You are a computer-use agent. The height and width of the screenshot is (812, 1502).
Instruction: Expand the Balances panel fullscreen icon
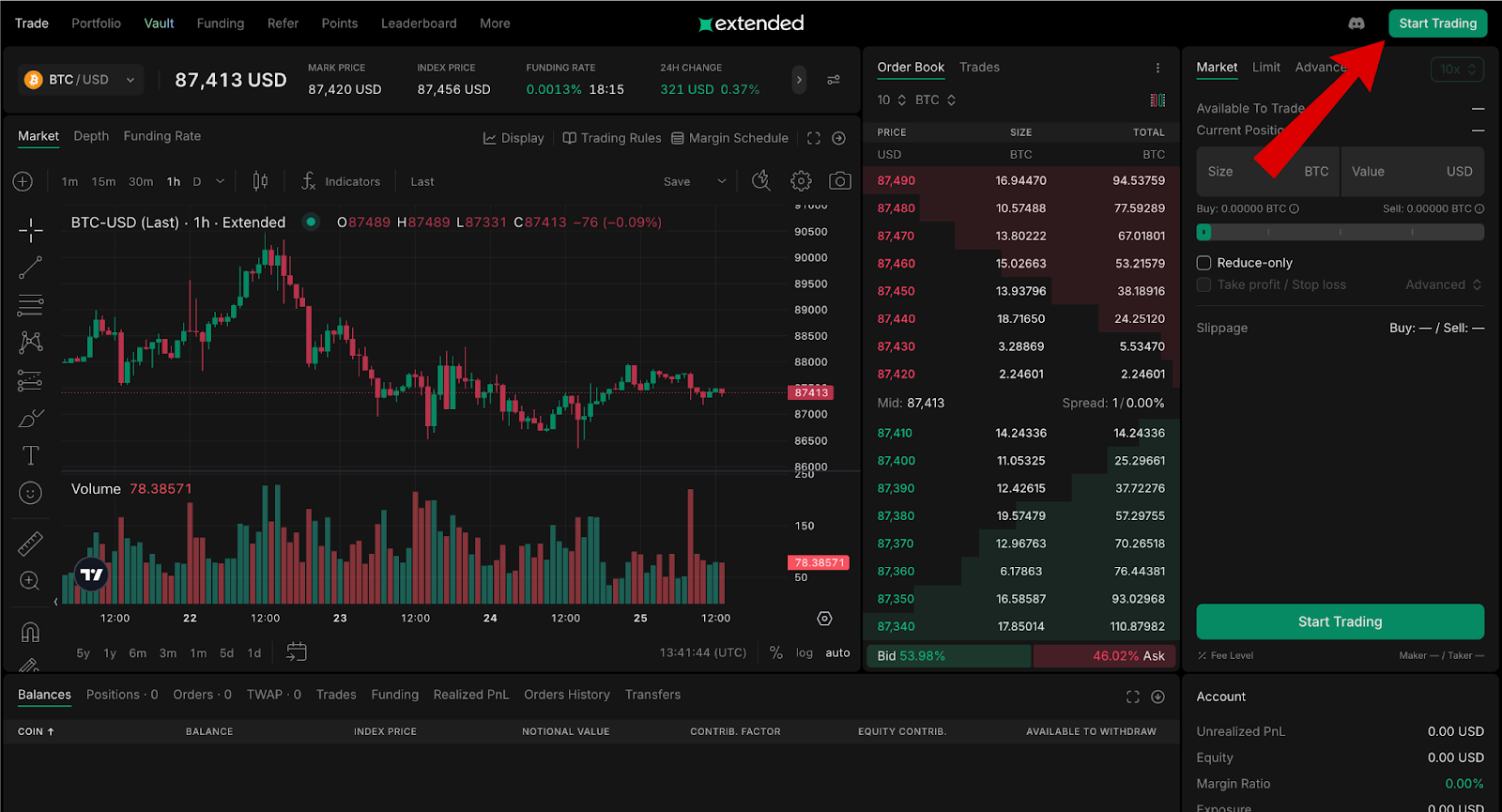click(x=1133, y=697)
